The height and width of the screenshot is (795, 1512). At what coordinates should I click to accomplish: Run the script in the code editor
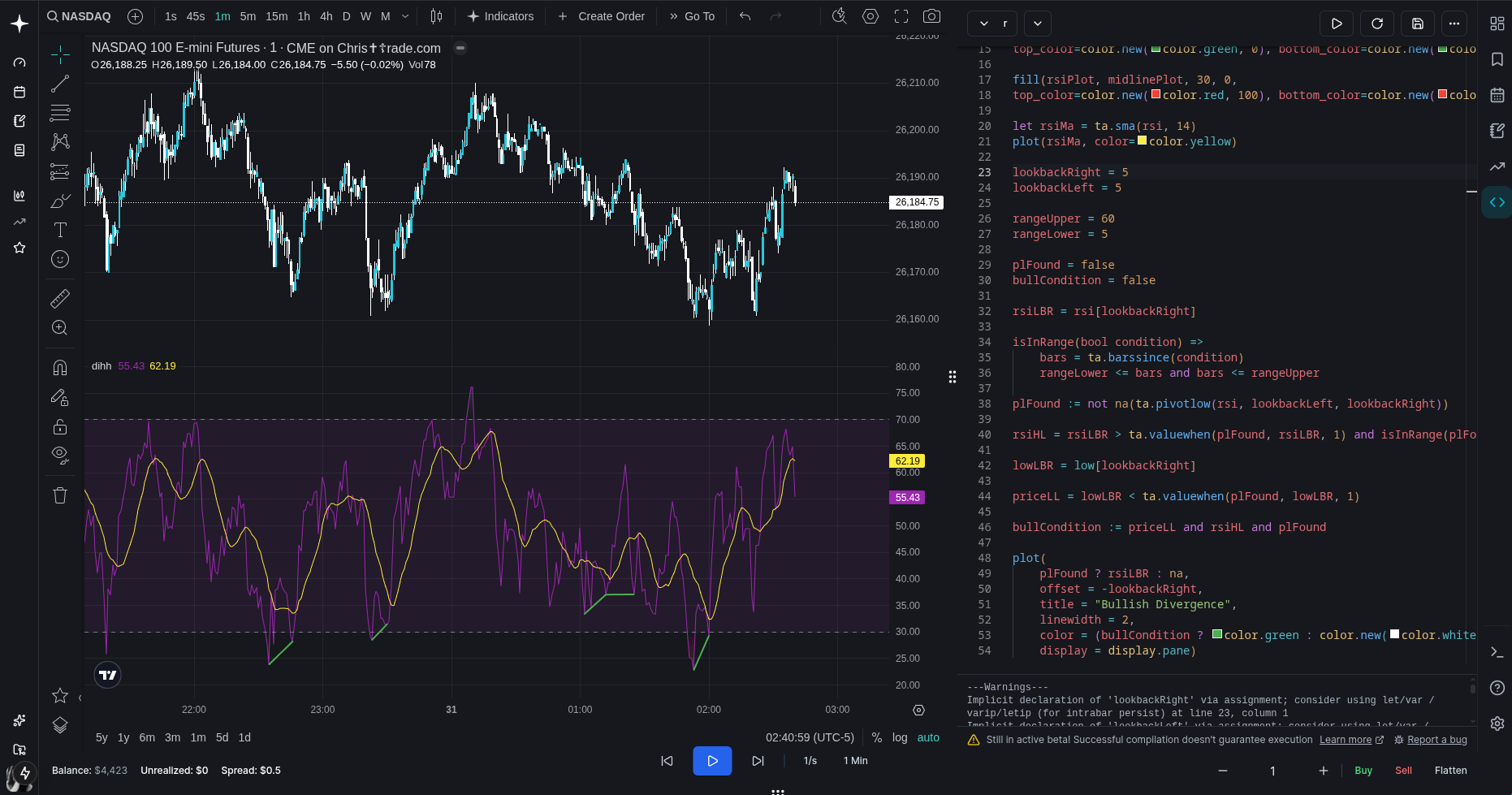tap(1336, 24)
